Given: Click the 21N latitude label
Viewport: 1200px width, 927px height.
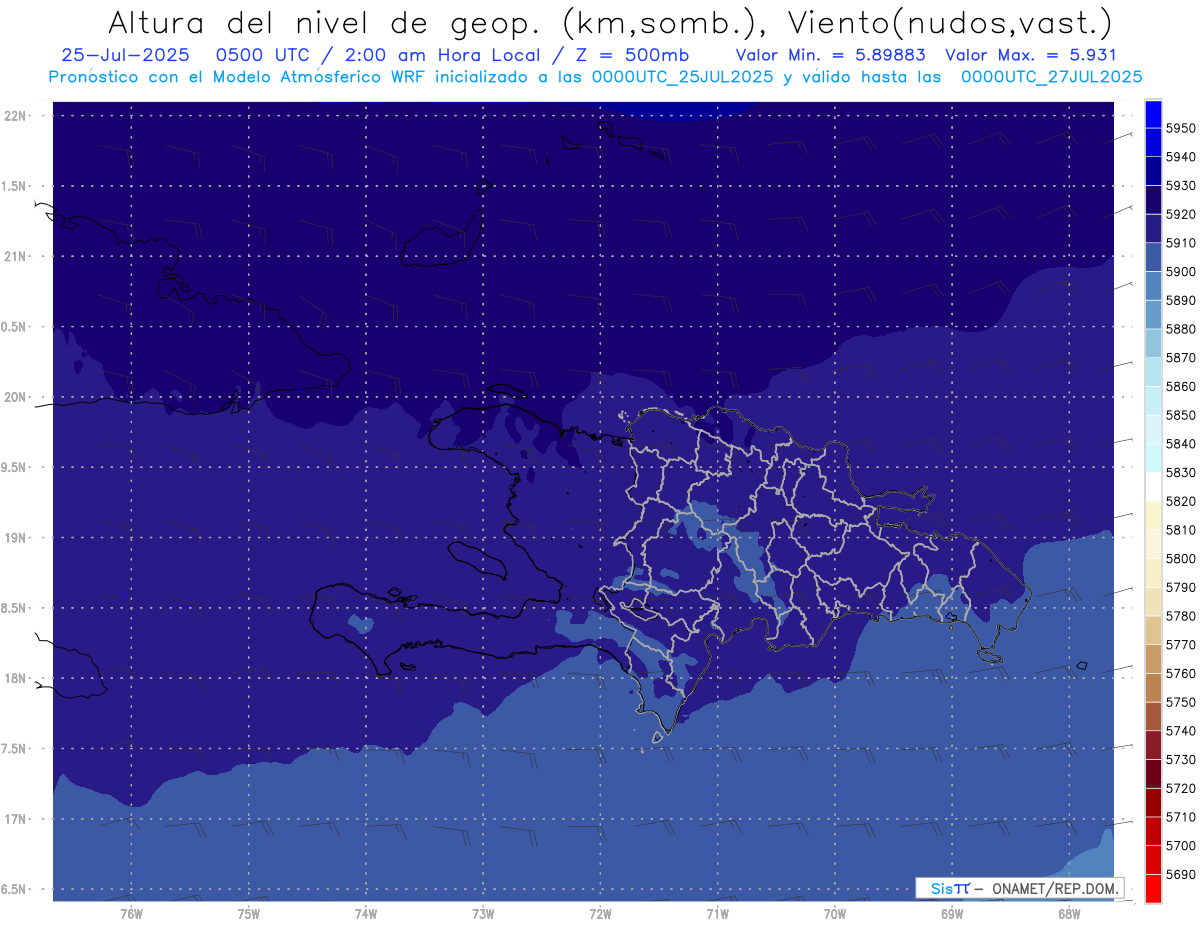Looking at the screenshot, I should coord(15,257).
